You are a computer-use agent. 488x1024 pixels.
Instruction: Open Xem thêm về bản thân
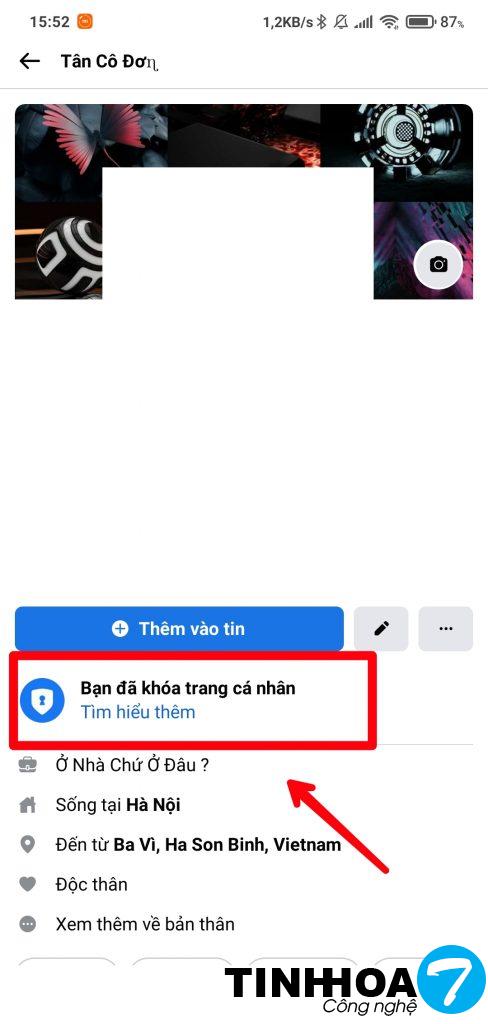[145, 925]
